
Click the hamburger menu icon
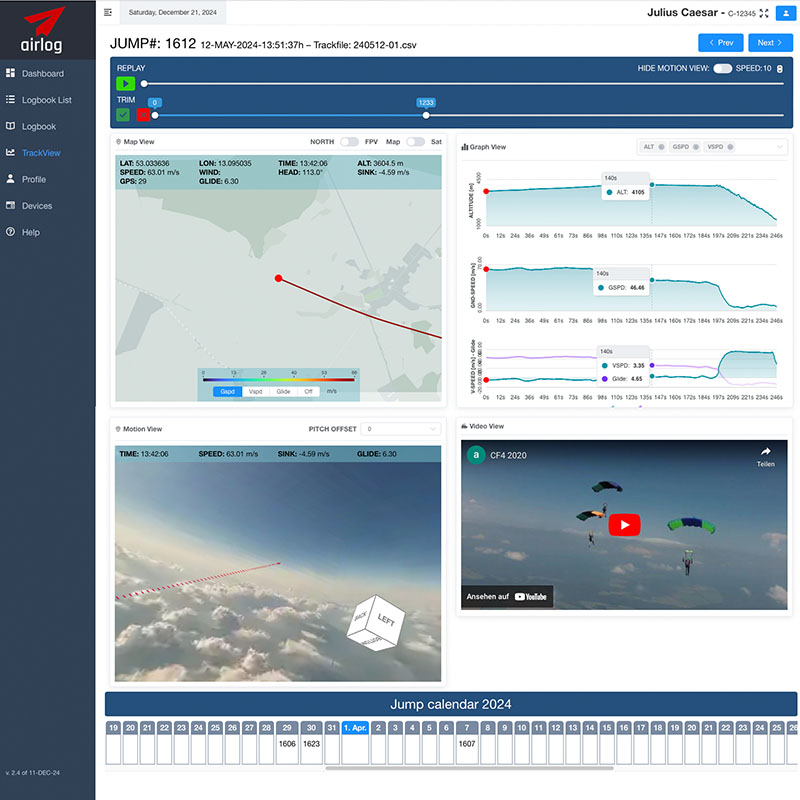(x=108, y=13)
